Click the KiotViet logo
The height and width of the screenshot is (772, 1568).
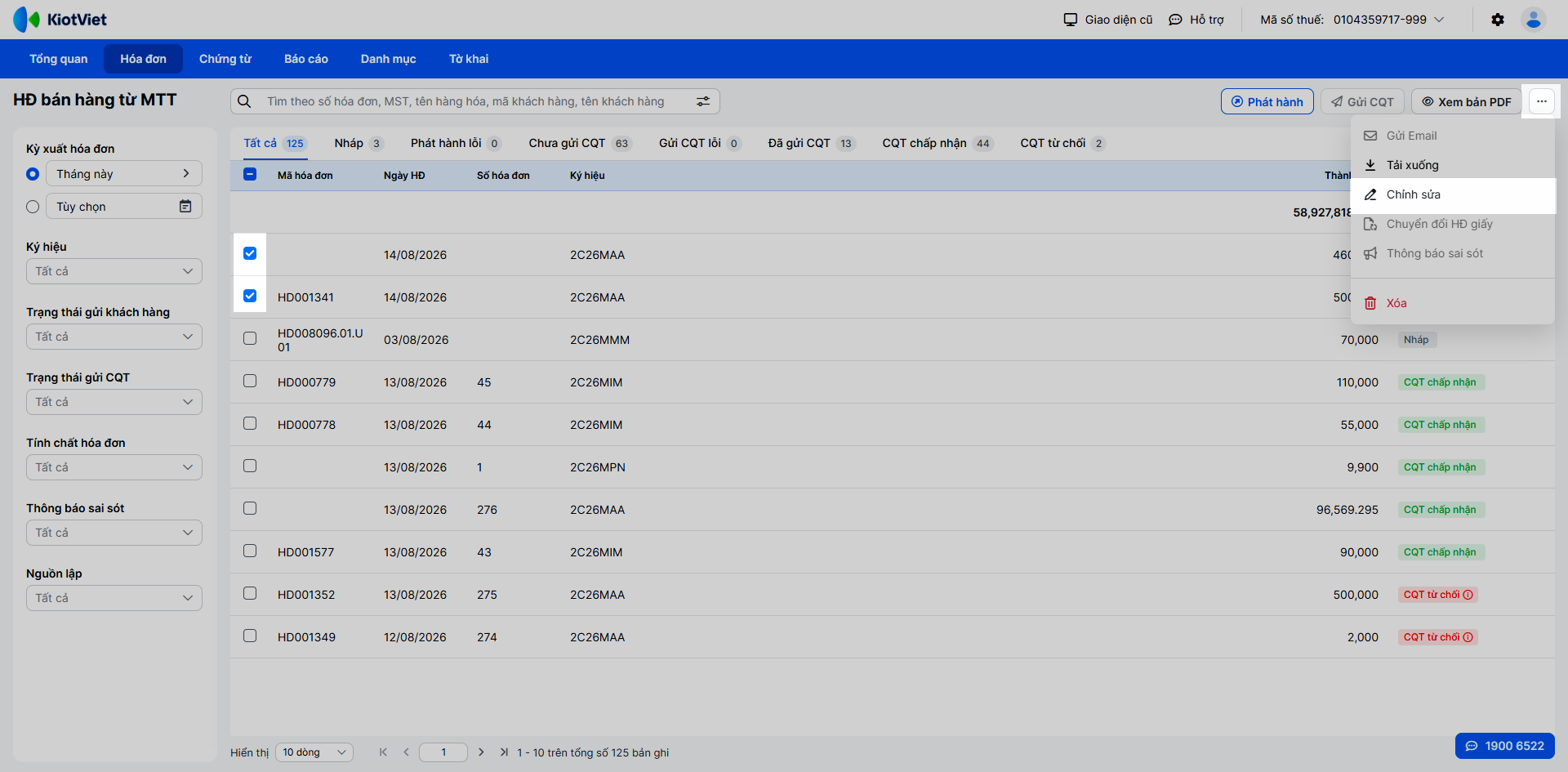[60, 20]
